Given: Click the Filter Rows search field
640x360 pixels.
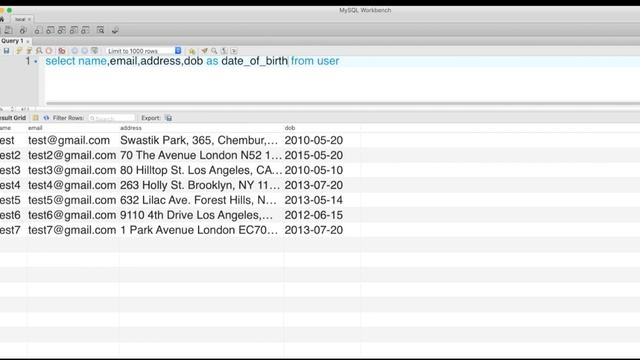Looking at the screenshot, I should click(x=112, y=118).
